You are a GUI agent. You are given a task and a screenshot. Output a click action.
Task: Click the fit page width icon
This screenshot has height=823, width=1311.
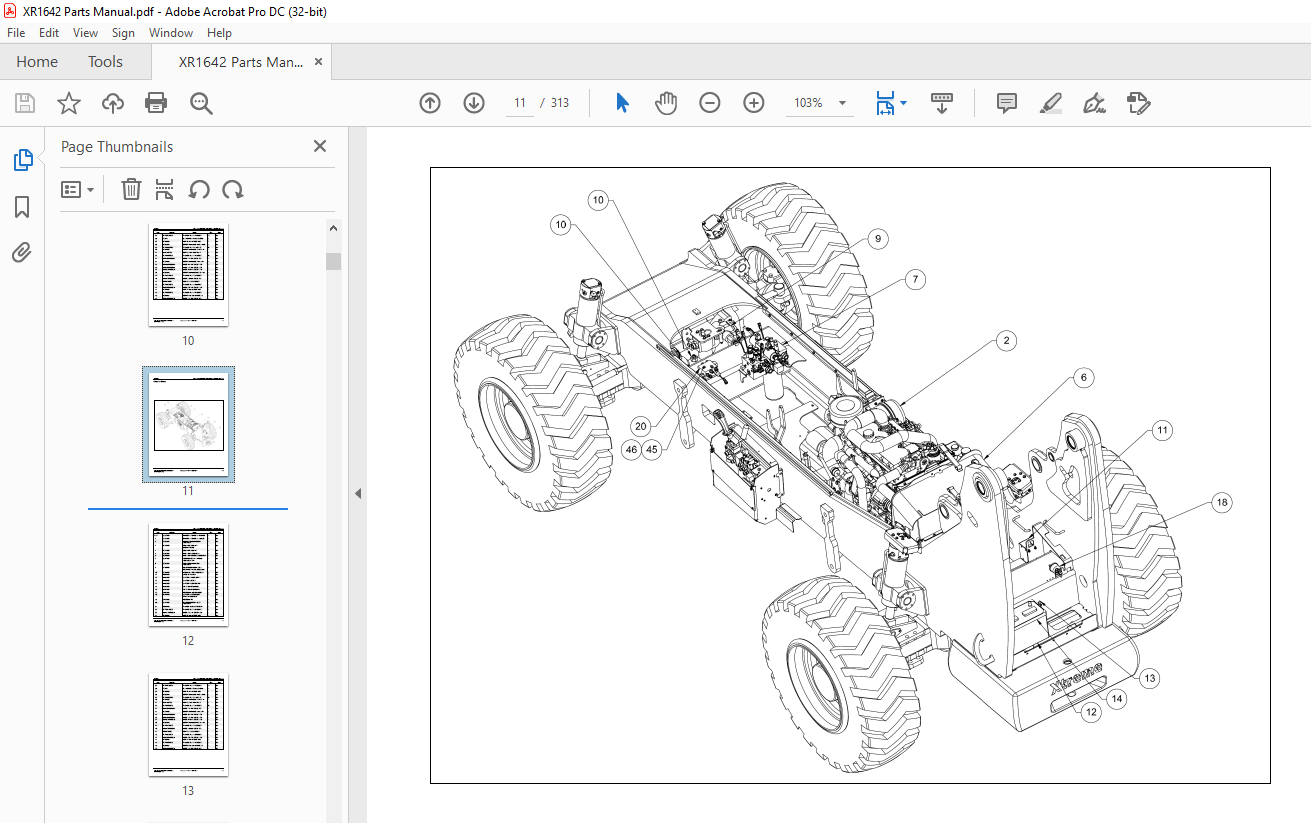(885, 103)
